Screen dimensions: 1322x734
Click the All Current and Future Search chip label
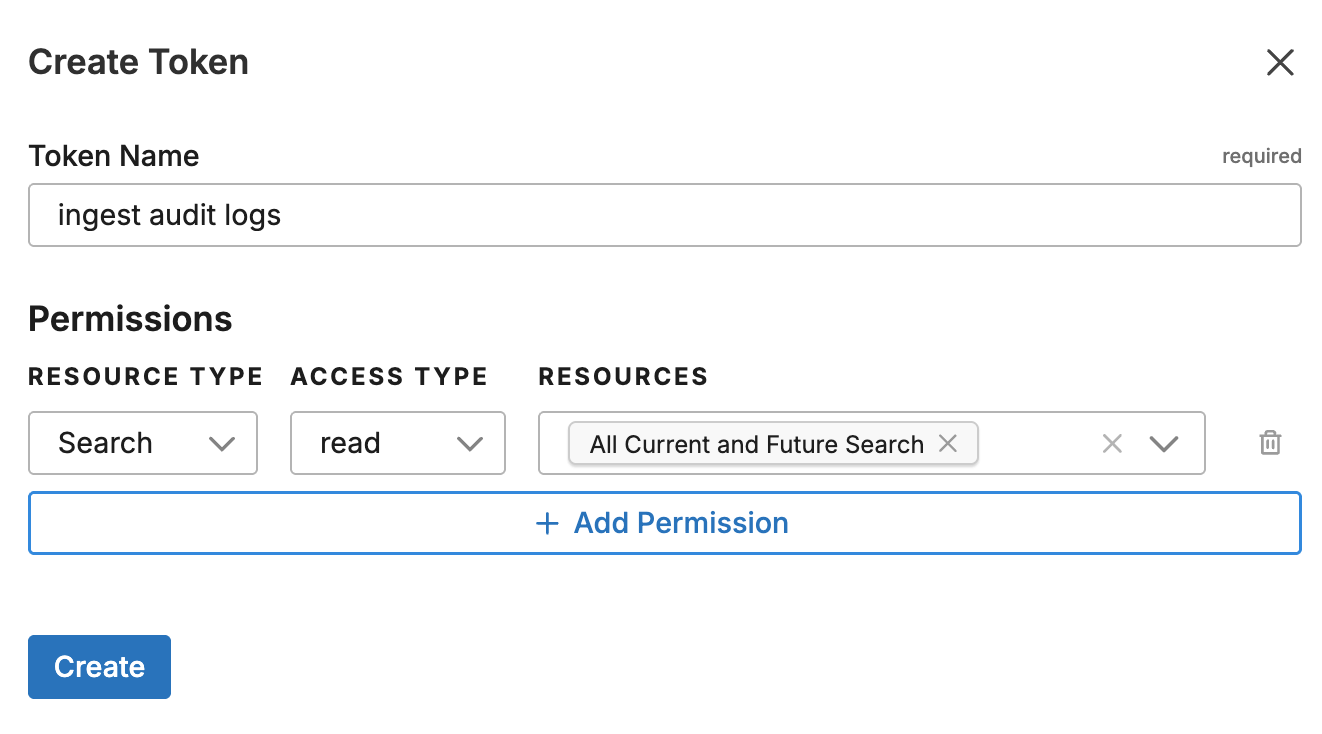[756, 444]
